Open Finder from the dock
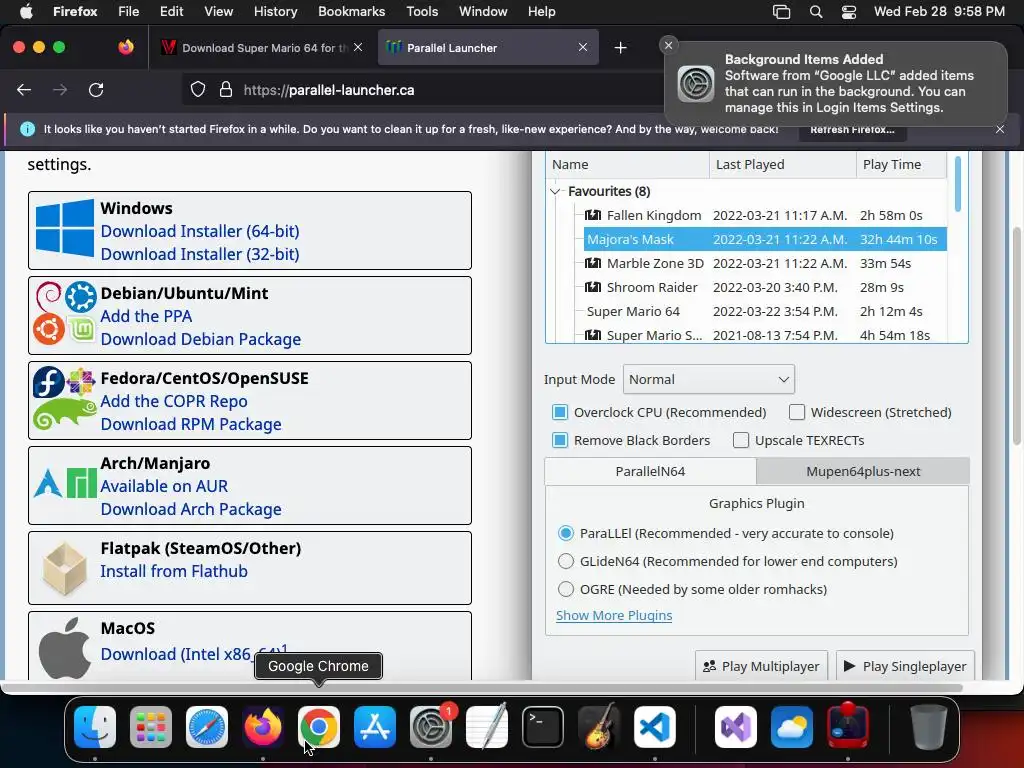This screenshot has height=768, width=1024. coord(95,726)
